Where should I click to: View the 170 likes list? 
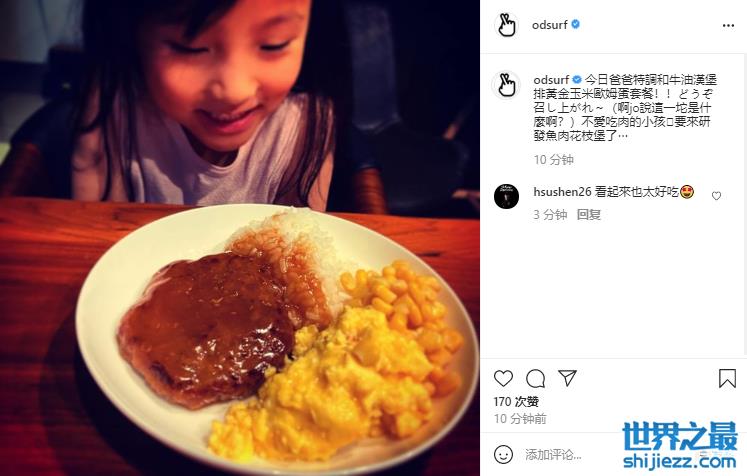click(x=516, y=402)
